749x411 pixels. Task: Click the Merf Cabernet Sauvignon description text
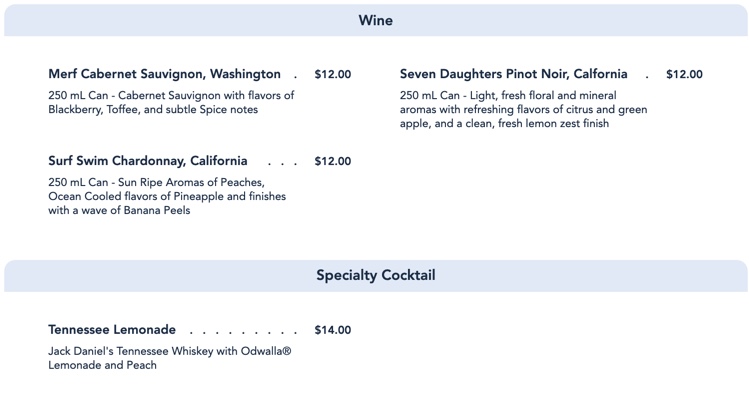coord(171,103)
